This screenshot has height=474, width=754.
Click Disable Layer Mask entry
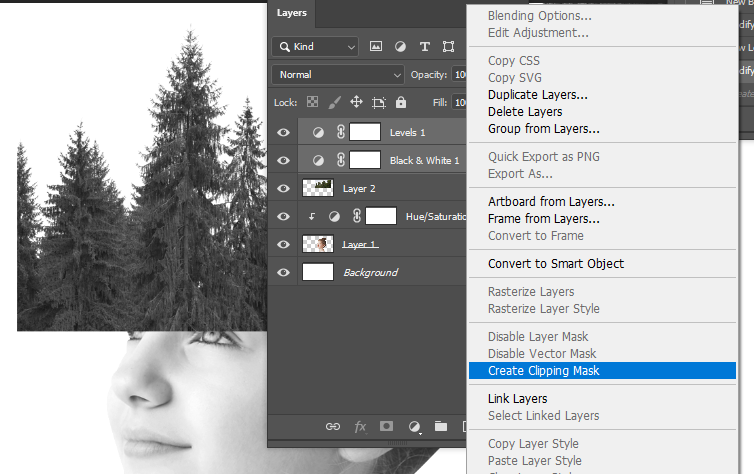click(x=538, y=337)
